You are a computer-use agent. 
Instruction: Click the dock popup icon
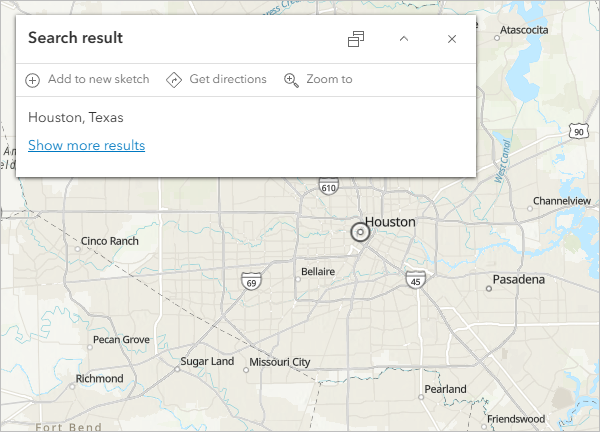click(x=356, y=39)
